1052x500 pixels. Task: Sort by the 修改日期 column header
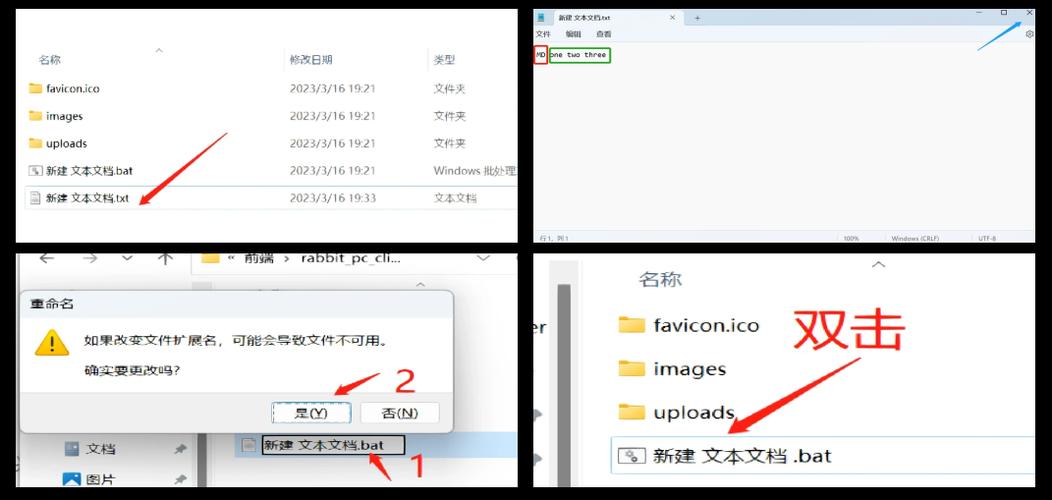(x=311, y=60)
